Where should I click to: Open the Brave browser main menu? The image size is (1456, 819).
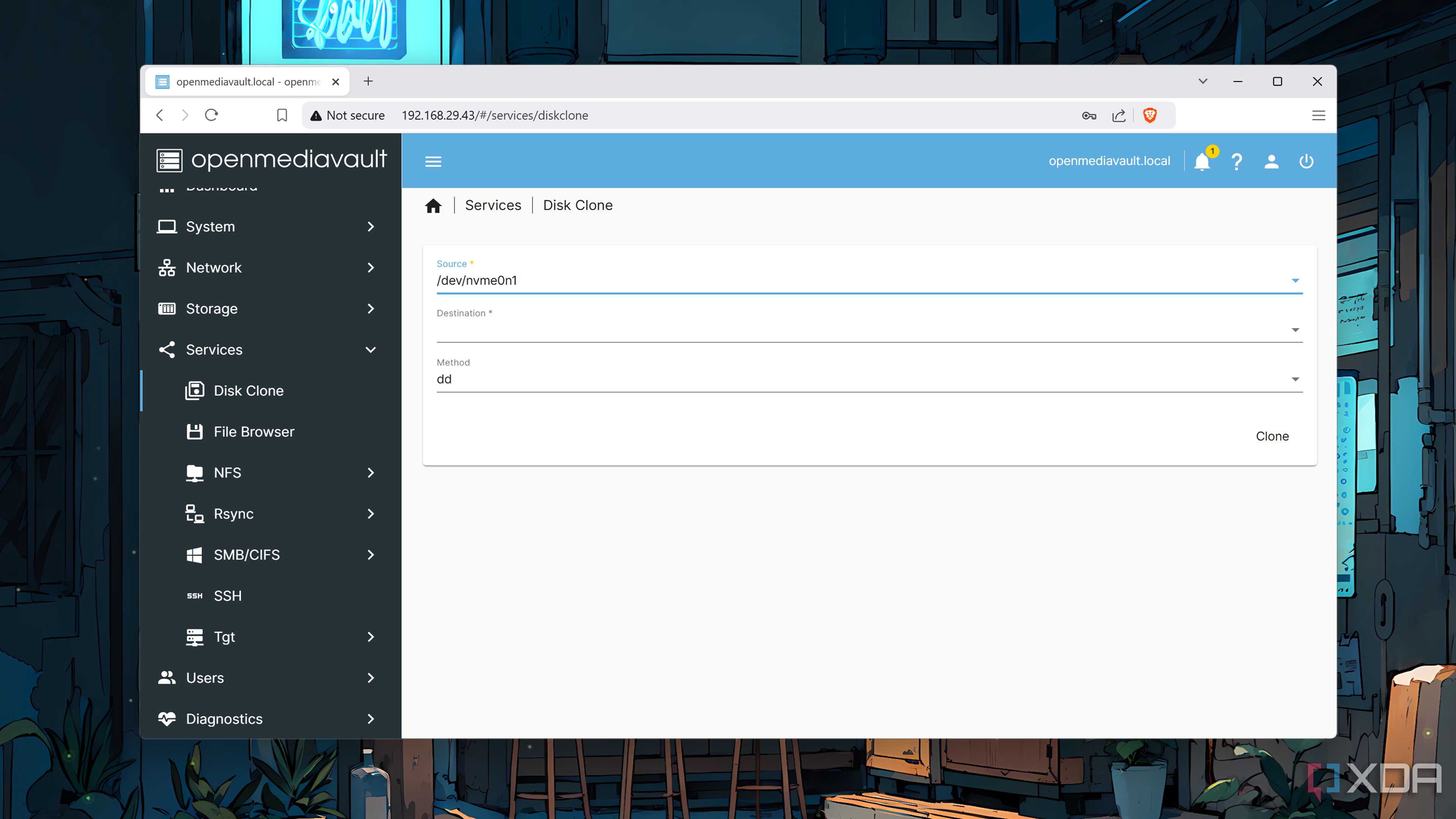coord(1318,115)
